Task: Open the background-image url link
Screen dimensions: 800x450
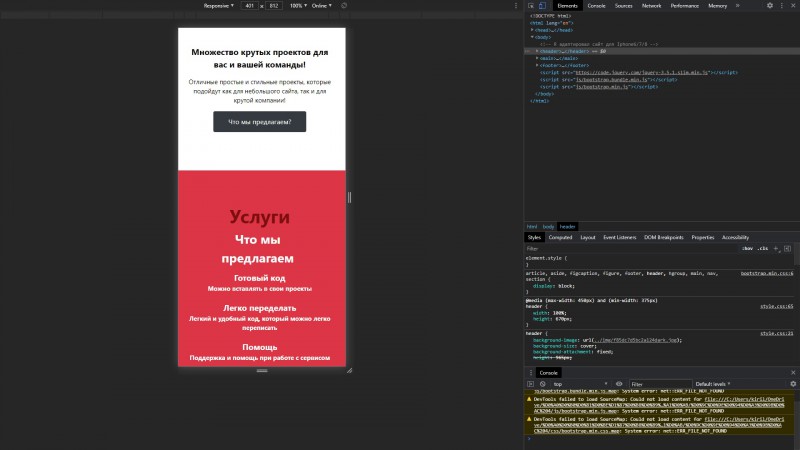Action: (635, 340)
